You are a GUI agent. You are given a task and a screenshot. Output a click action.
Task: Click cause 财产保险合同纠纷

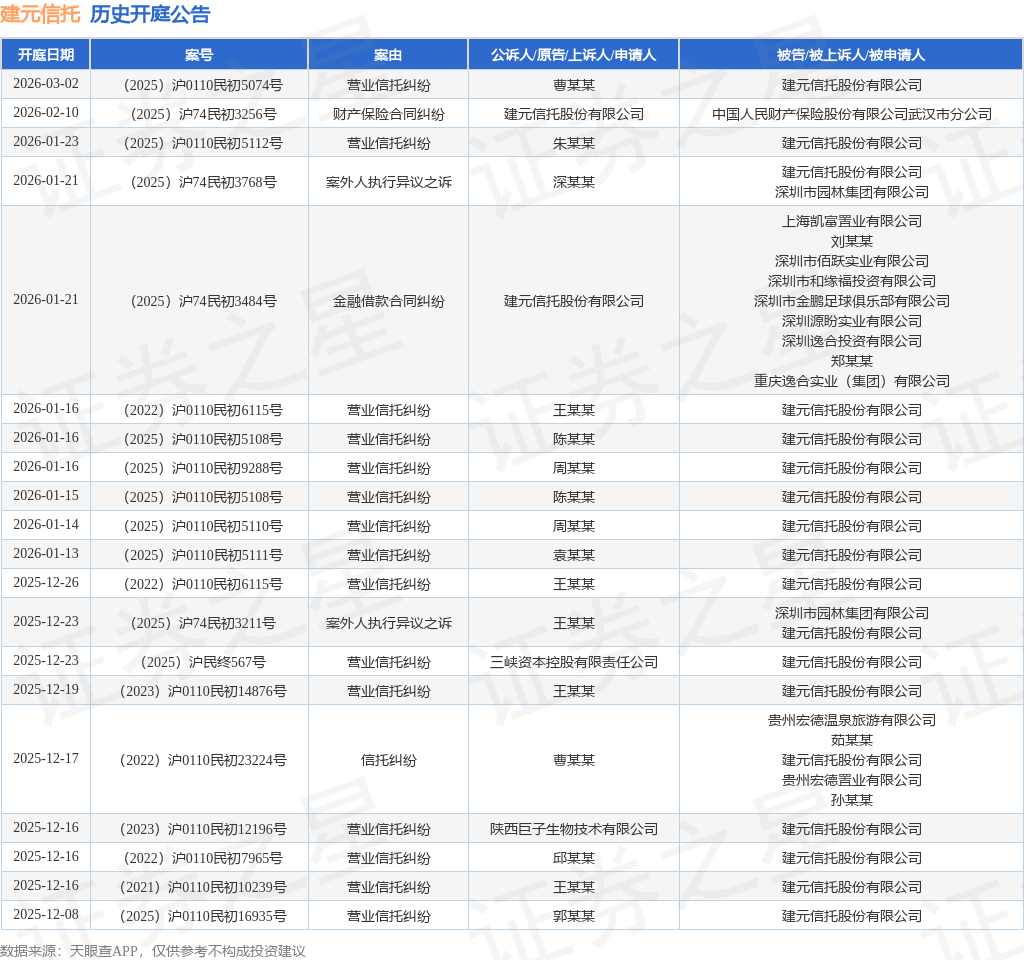click(389, 114)
